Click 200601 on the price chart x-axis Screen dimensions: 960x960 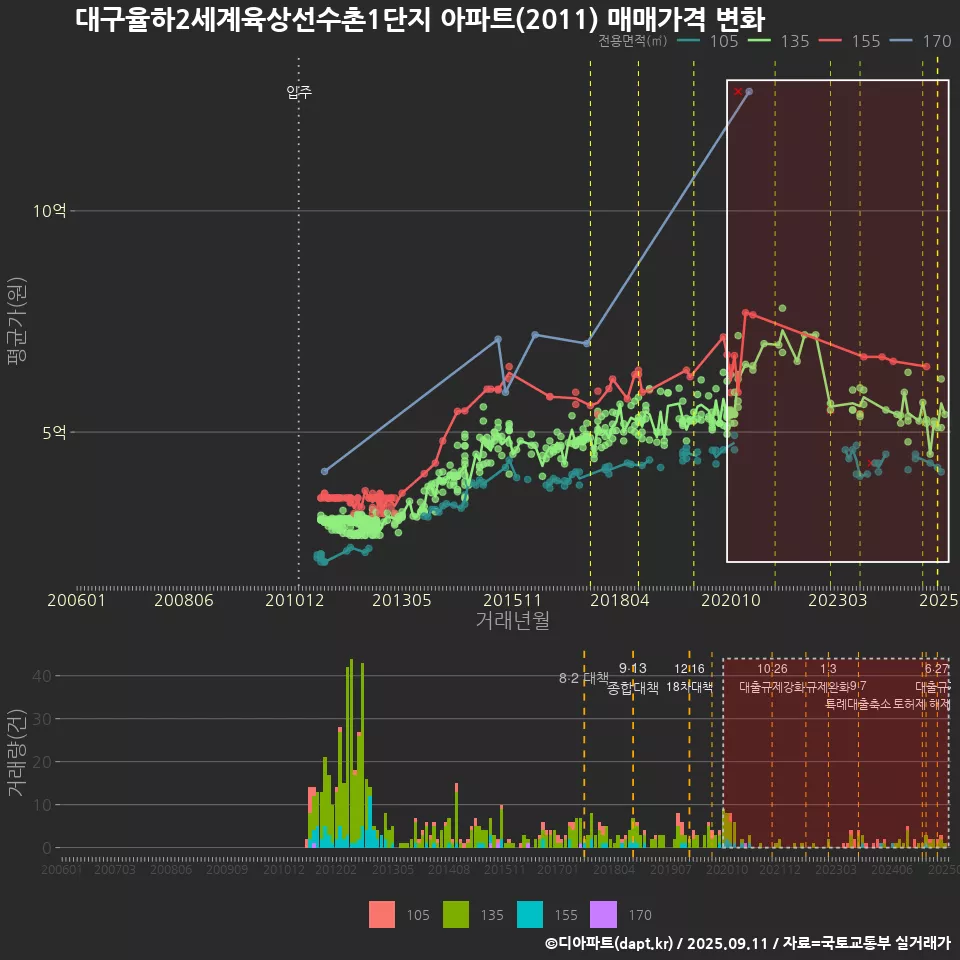(x=76, y=600)
